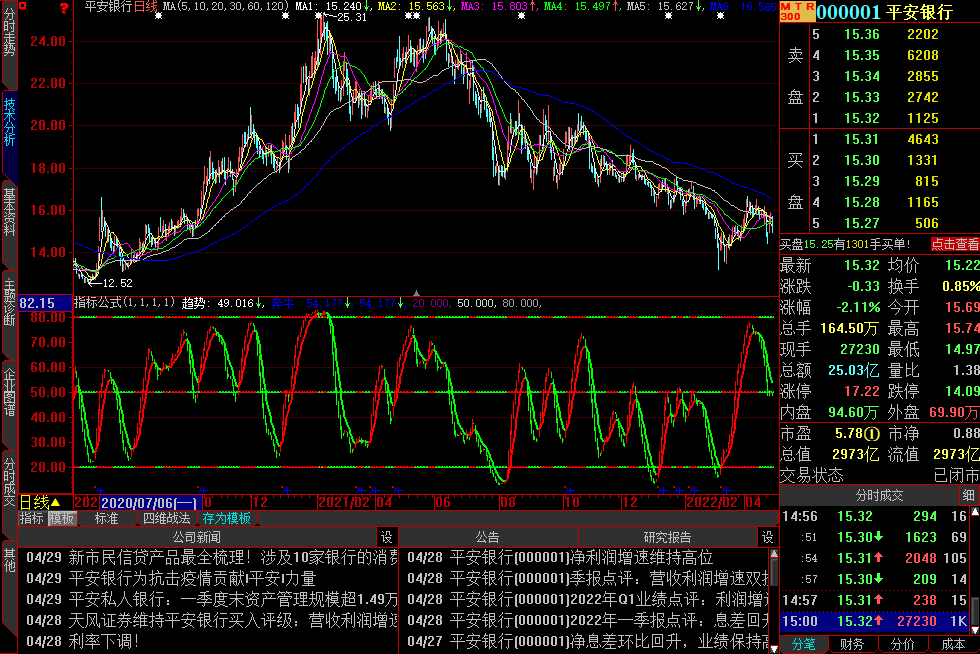Switch to the 公告 tab
This screenshot has height=654, width=980.
[x=488, y=537]
